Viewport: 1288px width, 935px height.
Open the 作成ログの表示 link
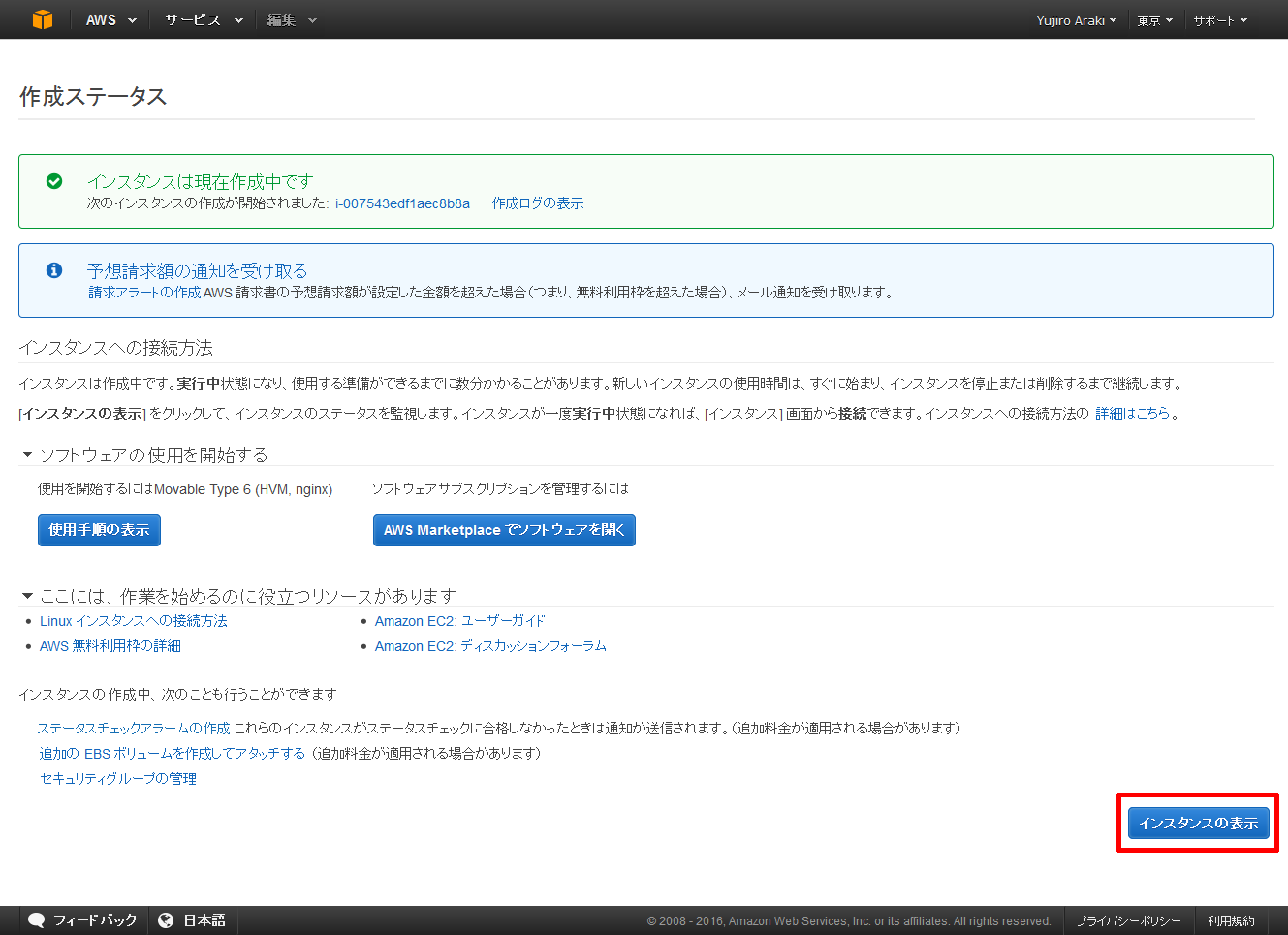538,203
